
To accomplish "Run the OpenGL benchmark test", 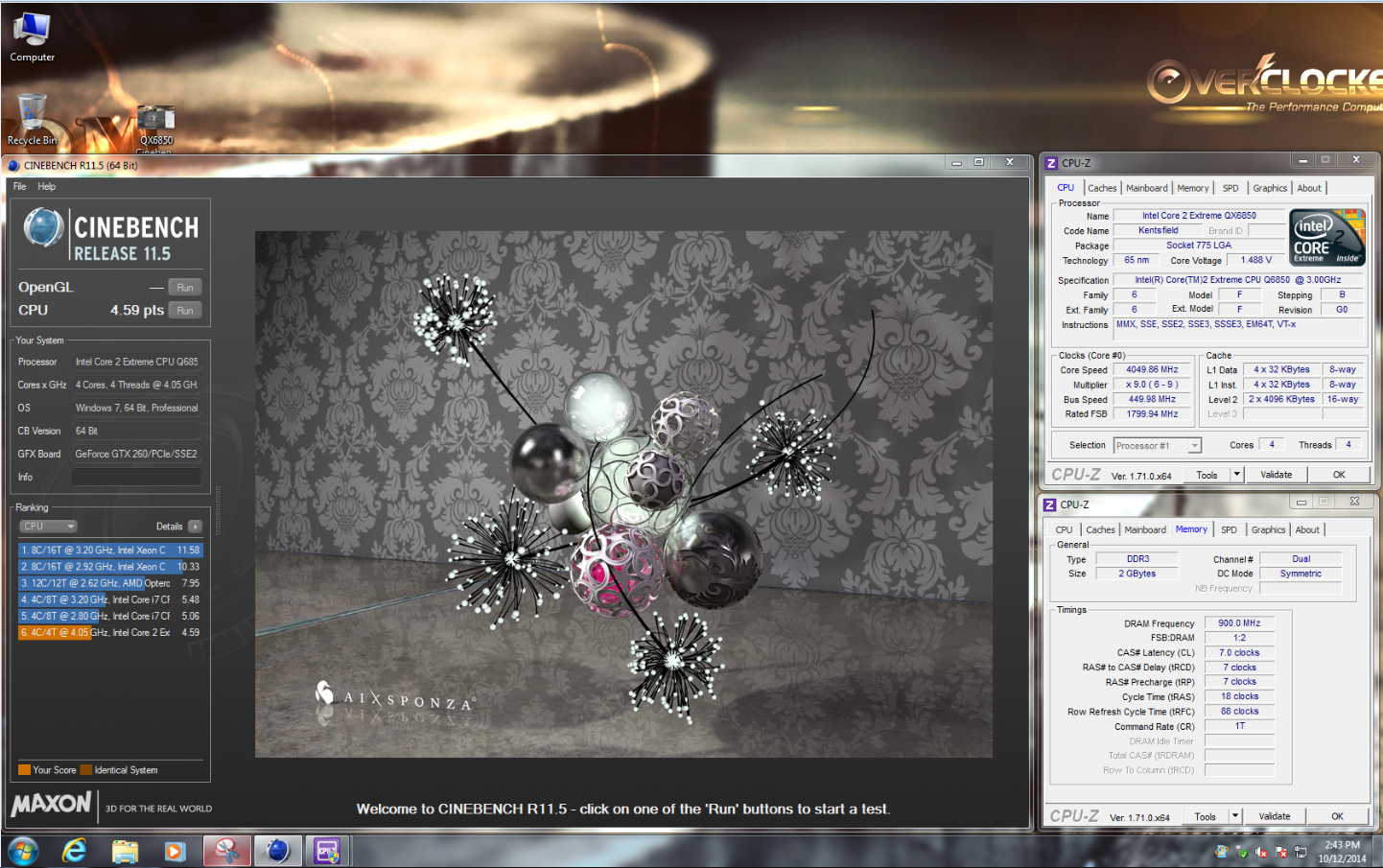I will (185, 288).
